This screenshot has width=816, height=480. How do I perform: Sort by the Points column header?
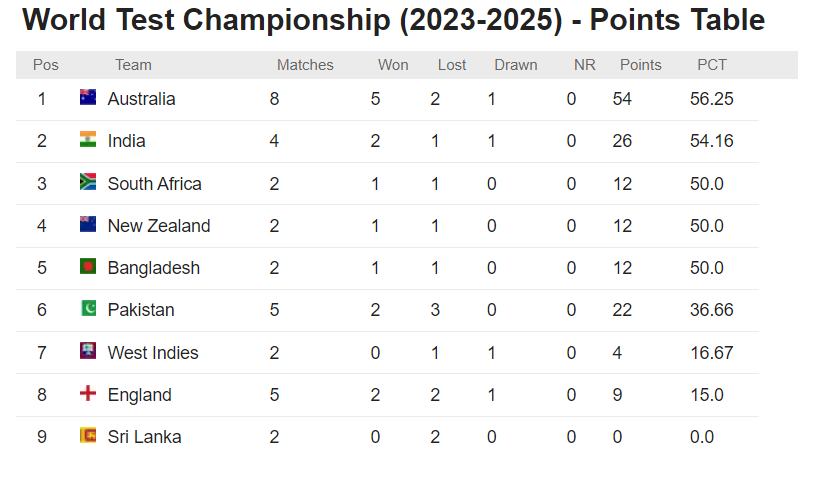click(640, 65)
